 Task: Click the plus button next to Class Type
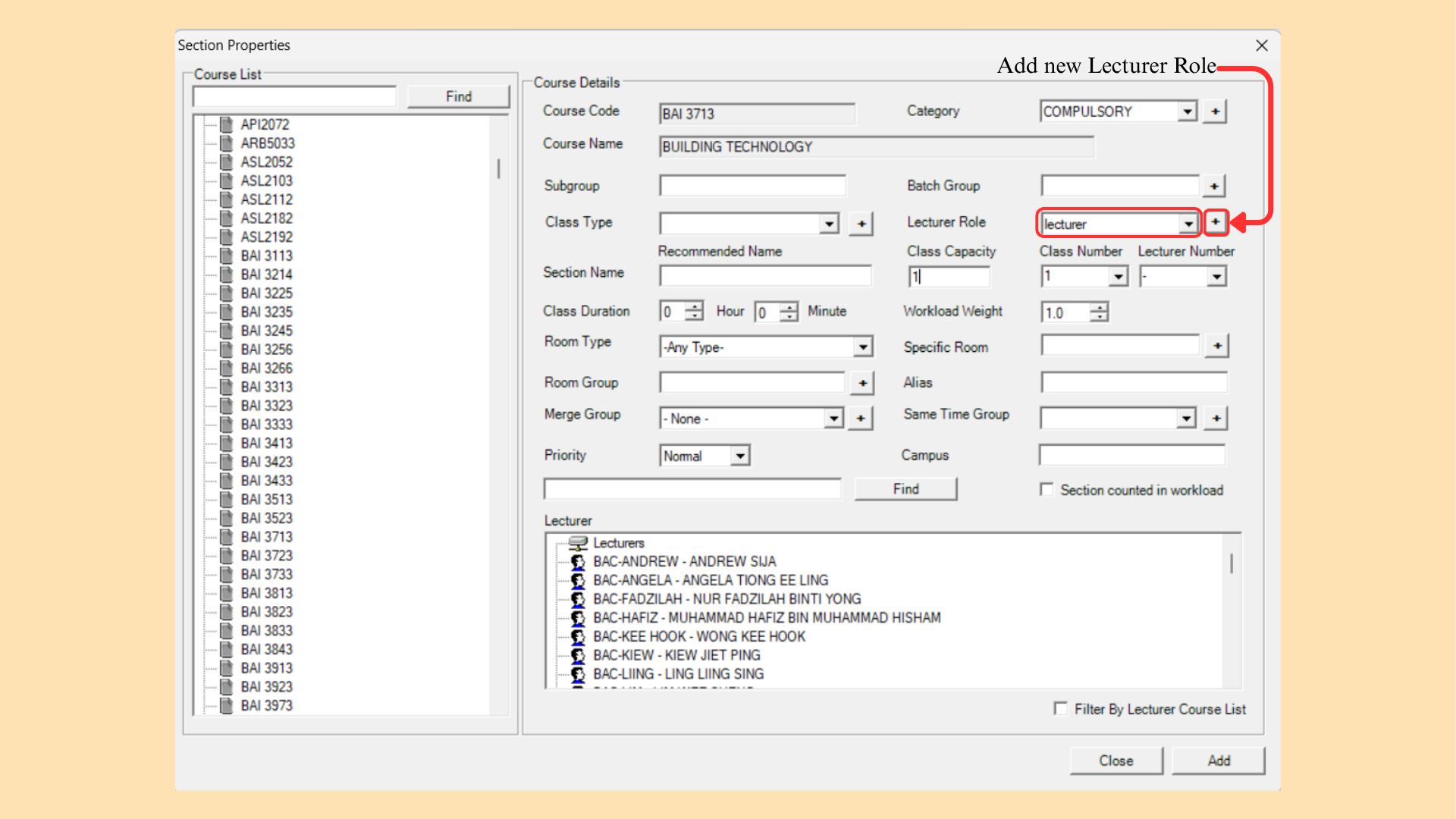click(861, 224)
